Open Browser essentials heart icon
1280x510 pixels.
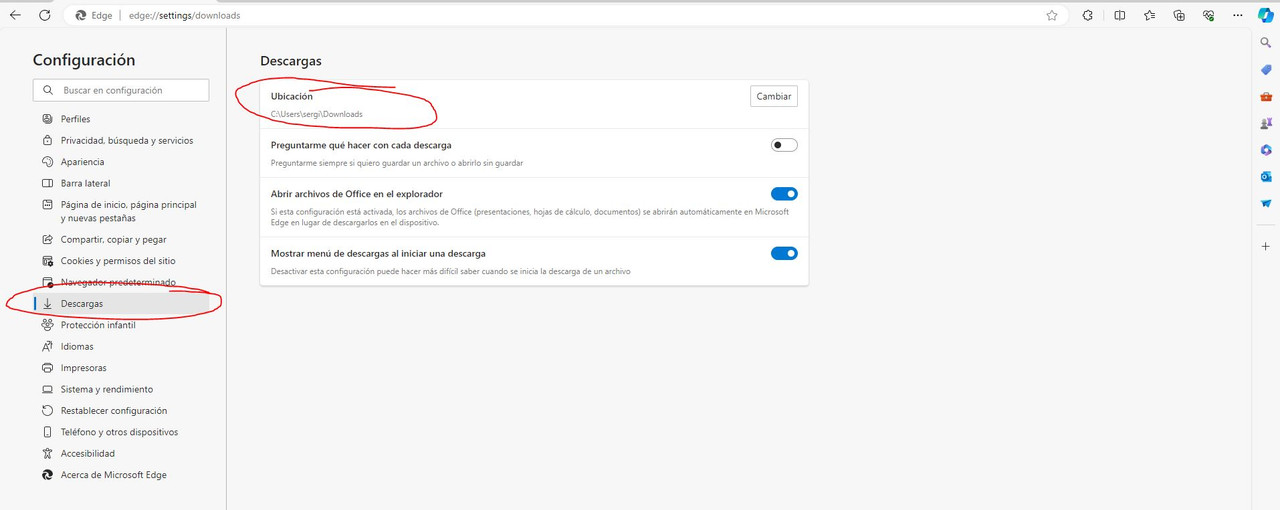[1209, 15]
